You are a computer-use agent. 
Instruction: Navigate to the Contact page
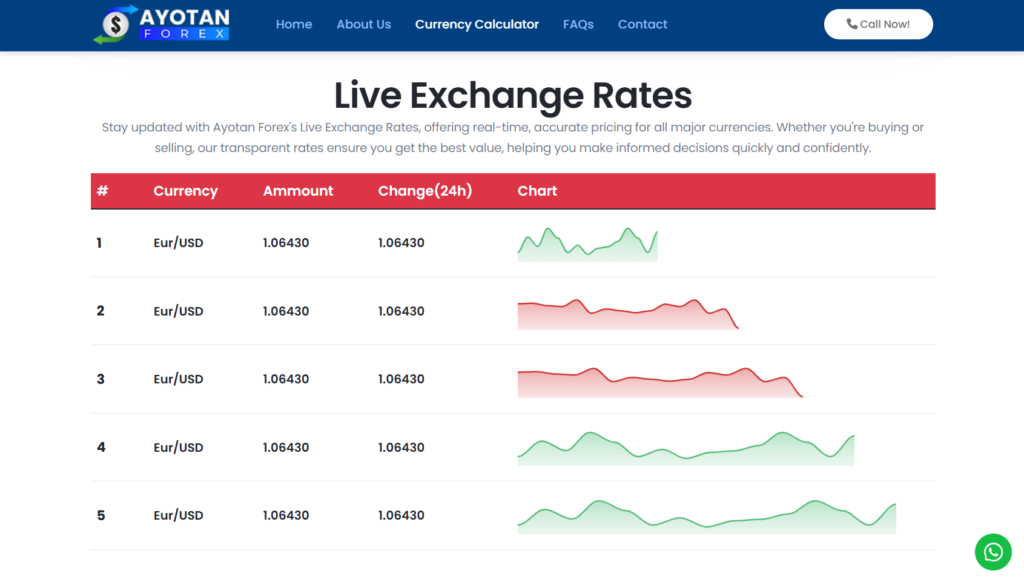point(642,24)
